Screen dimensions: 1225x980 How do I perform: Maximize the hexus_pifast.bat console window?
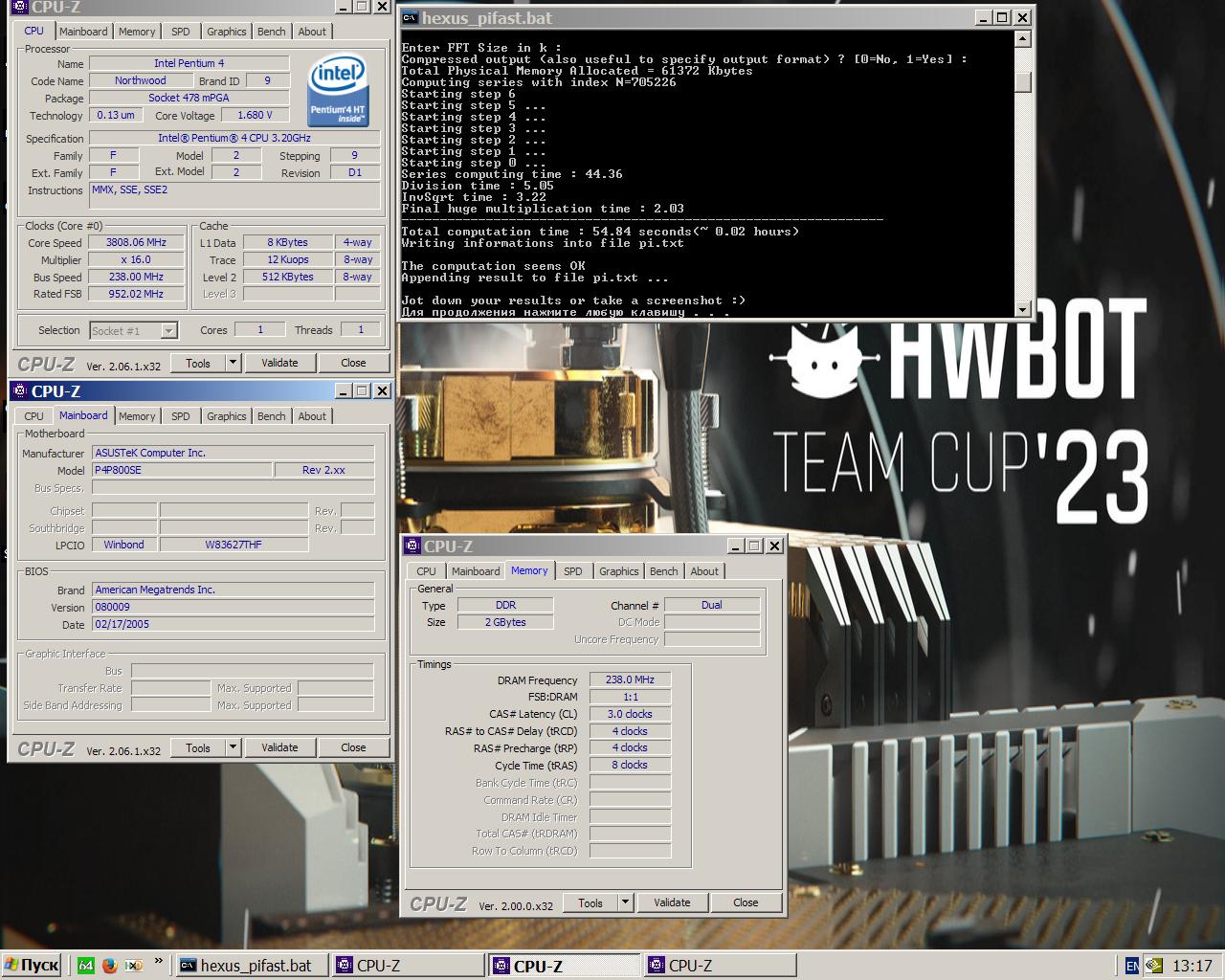1002,17
